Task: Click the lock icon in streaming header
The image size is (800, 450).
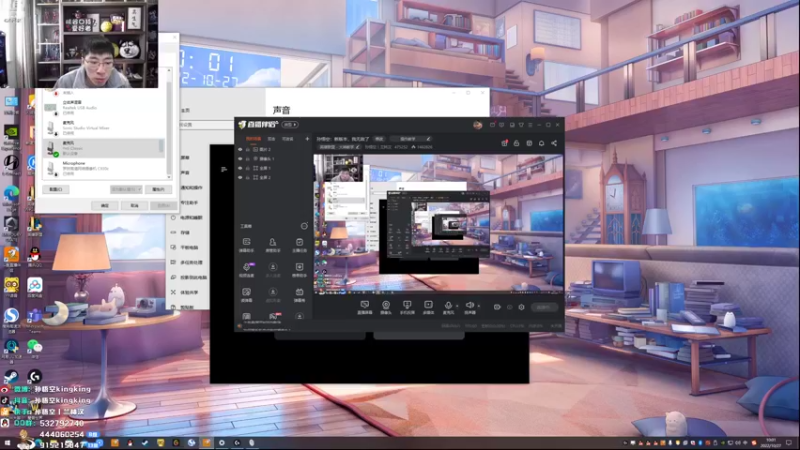Action: (x=516, y=143)
